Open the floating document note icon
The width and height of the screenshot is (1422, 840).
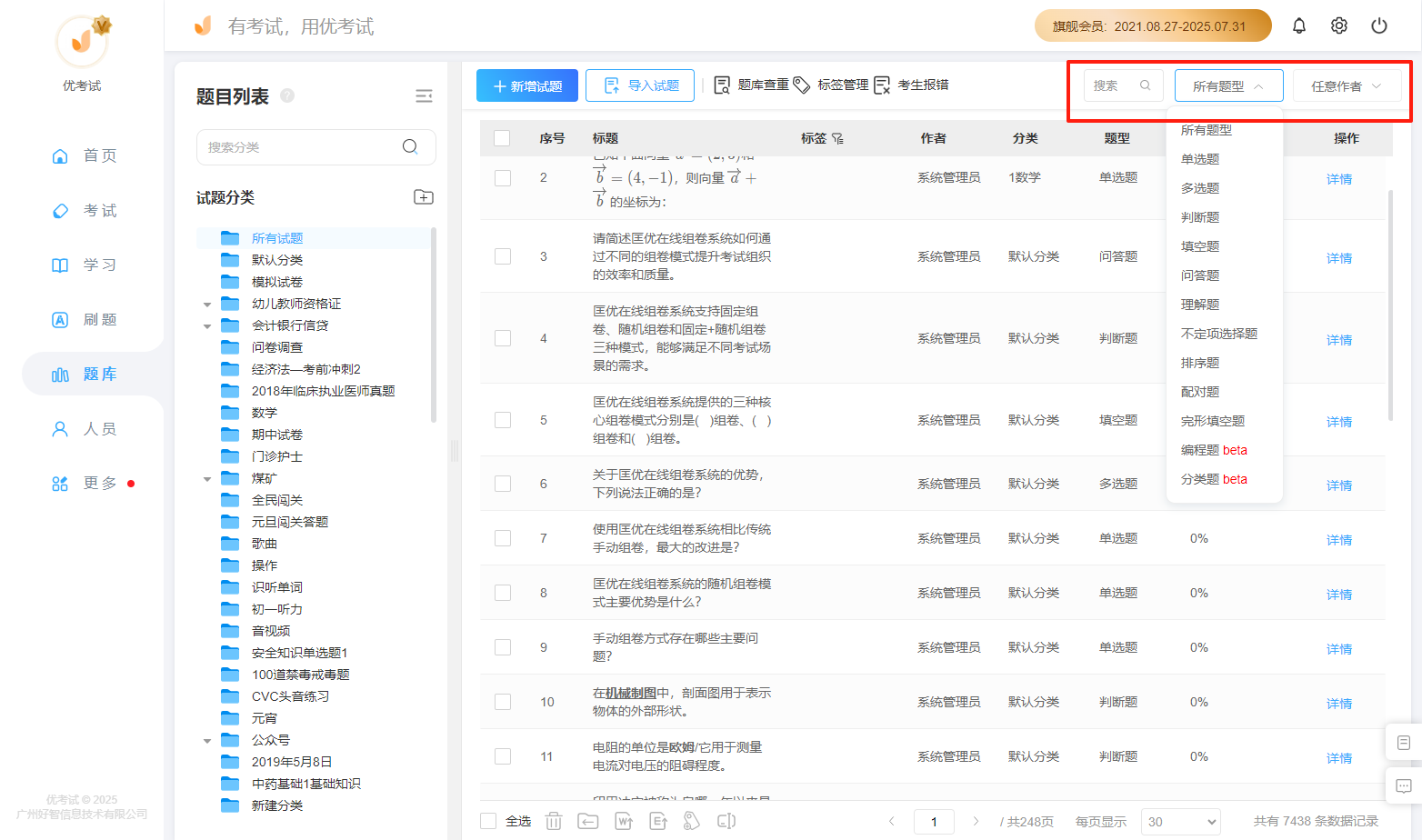[x=1404, y=743]
